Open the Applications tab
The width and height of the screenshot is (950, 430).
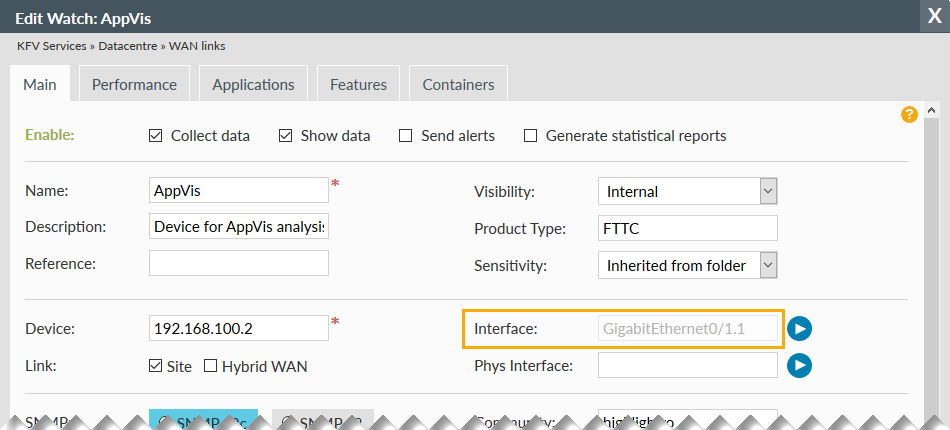253,85
